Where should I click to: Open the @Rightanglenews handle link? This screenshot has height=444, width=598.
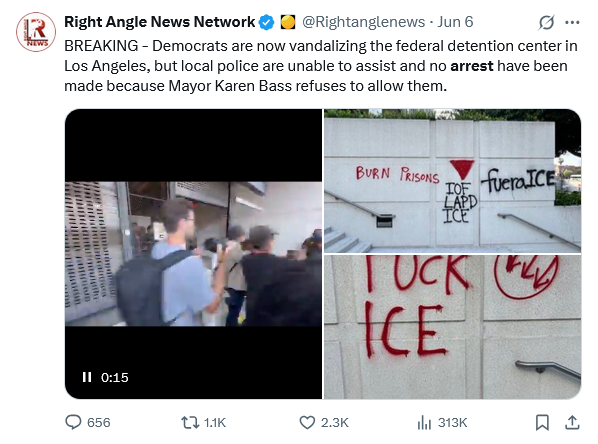(363, 22)
